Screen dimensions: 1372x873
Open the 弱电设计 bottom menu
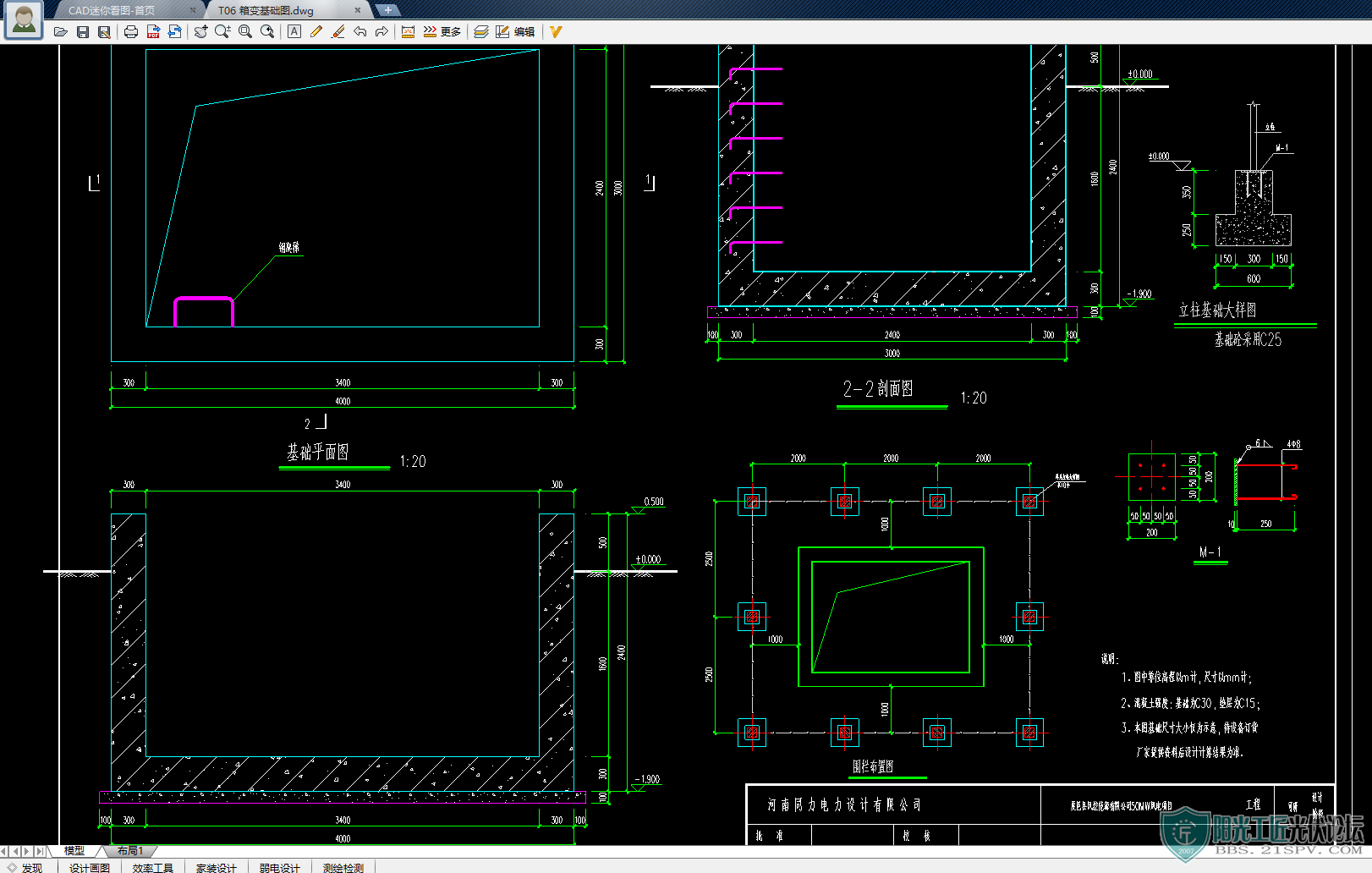pyautogui.click(x=280, y=867)
